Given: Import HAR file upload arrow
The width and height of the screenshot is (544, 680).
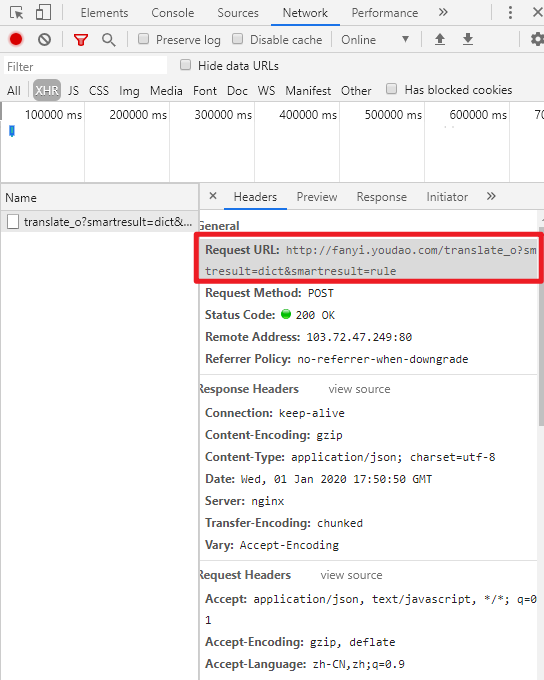Looking at the screenshot, I should (x=440, y=39).
